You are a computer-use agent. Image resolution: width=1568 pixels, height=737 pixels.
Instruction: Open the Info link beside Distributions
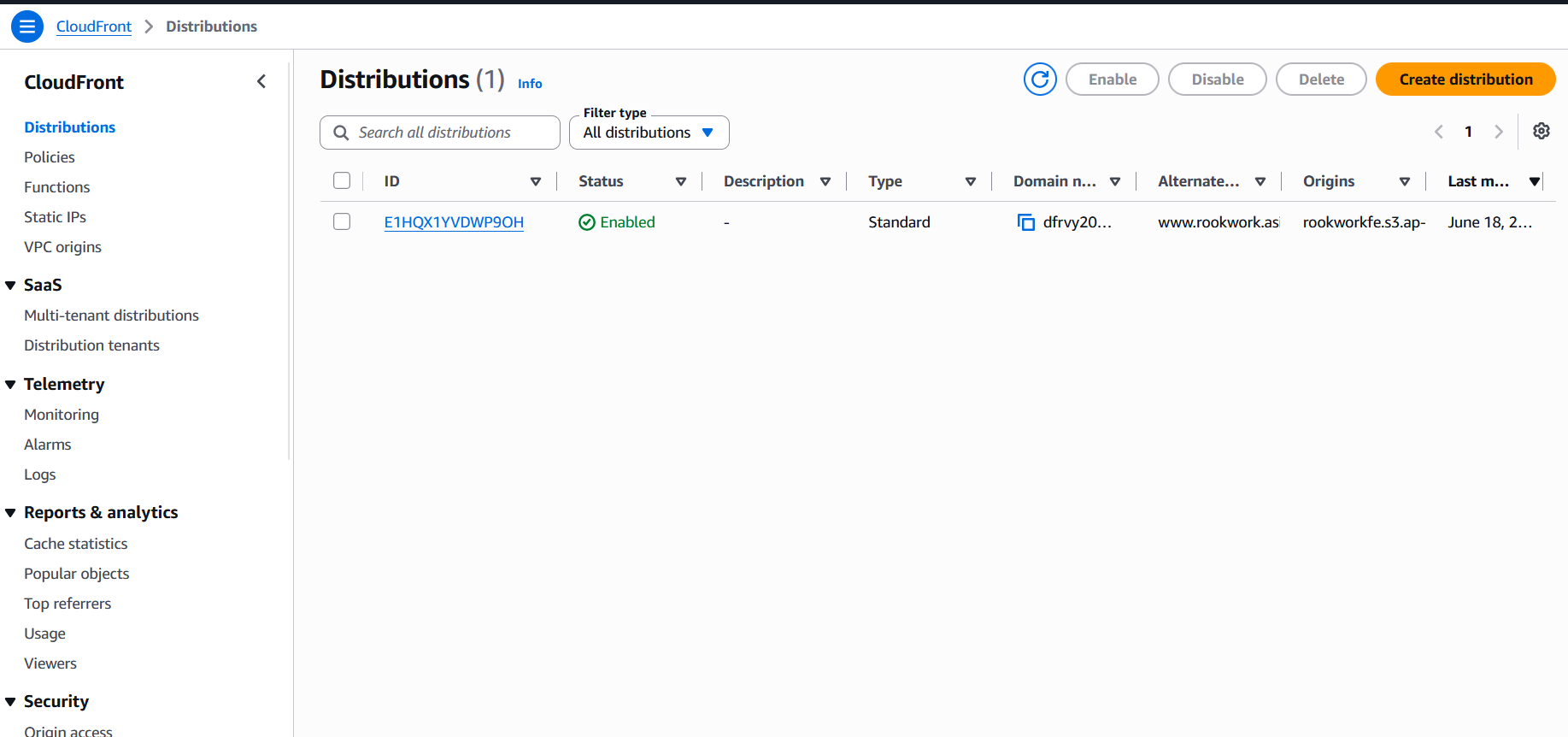(x=530, y=84)
